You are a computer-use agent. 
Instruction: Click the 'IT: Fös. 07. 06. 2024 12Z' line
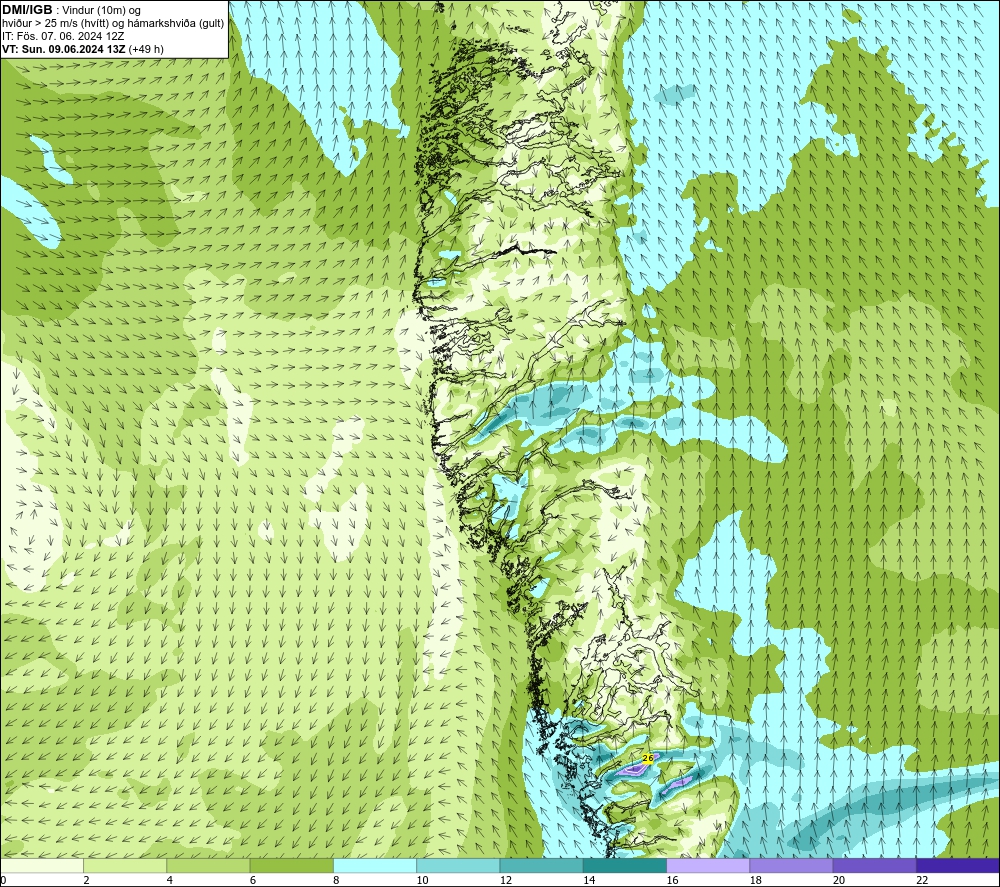63,36
